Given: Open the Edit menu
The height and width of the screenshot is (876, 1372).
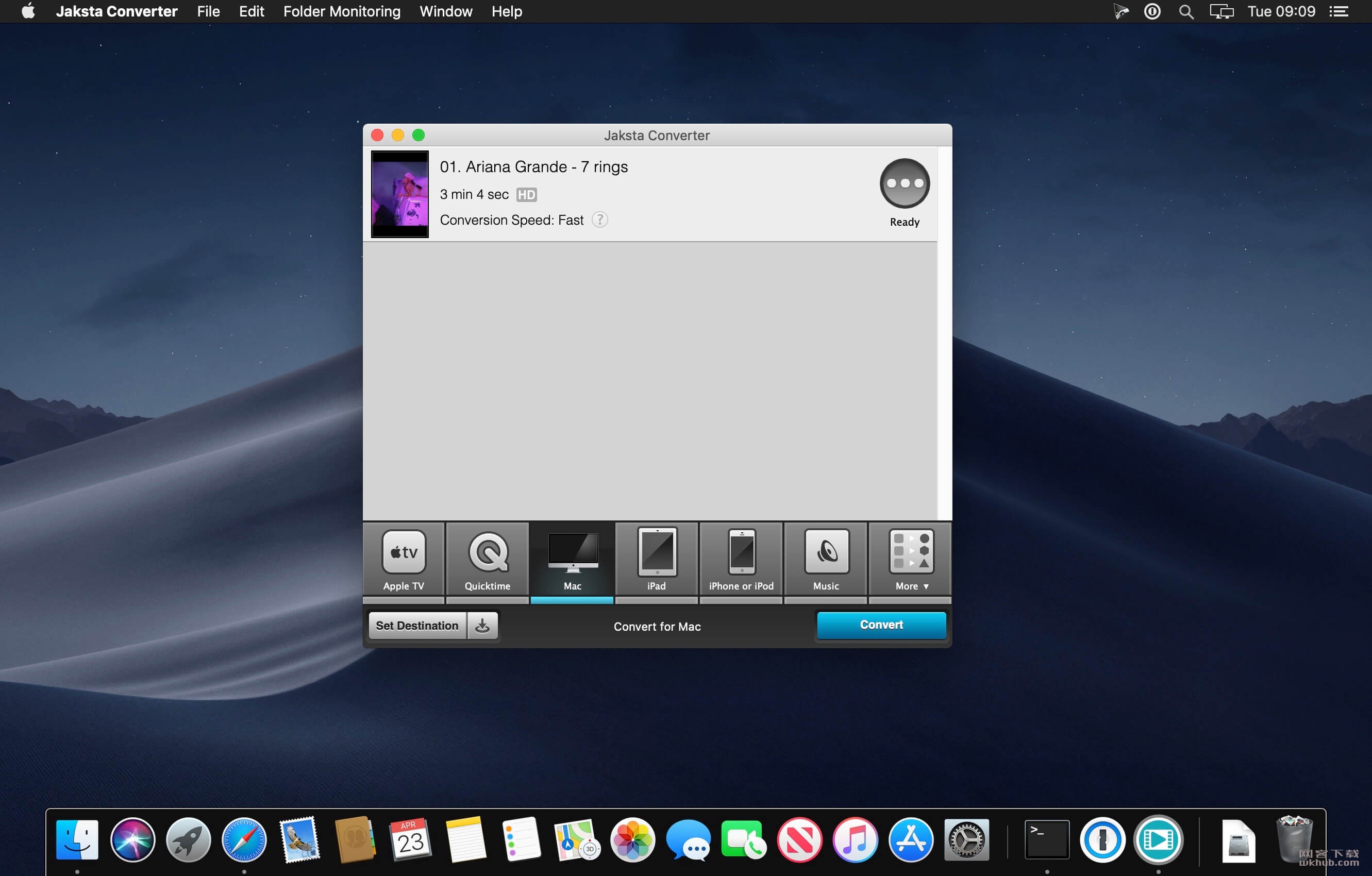Looking at the screenshot, I should click(x=252, y=11).
